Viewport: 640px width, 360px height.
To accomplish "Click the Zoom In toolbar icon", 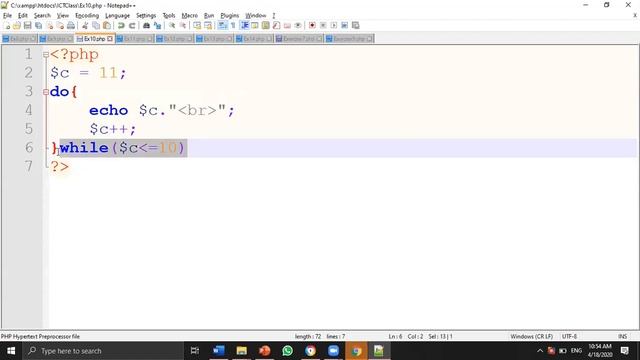I will click(172, 25).
